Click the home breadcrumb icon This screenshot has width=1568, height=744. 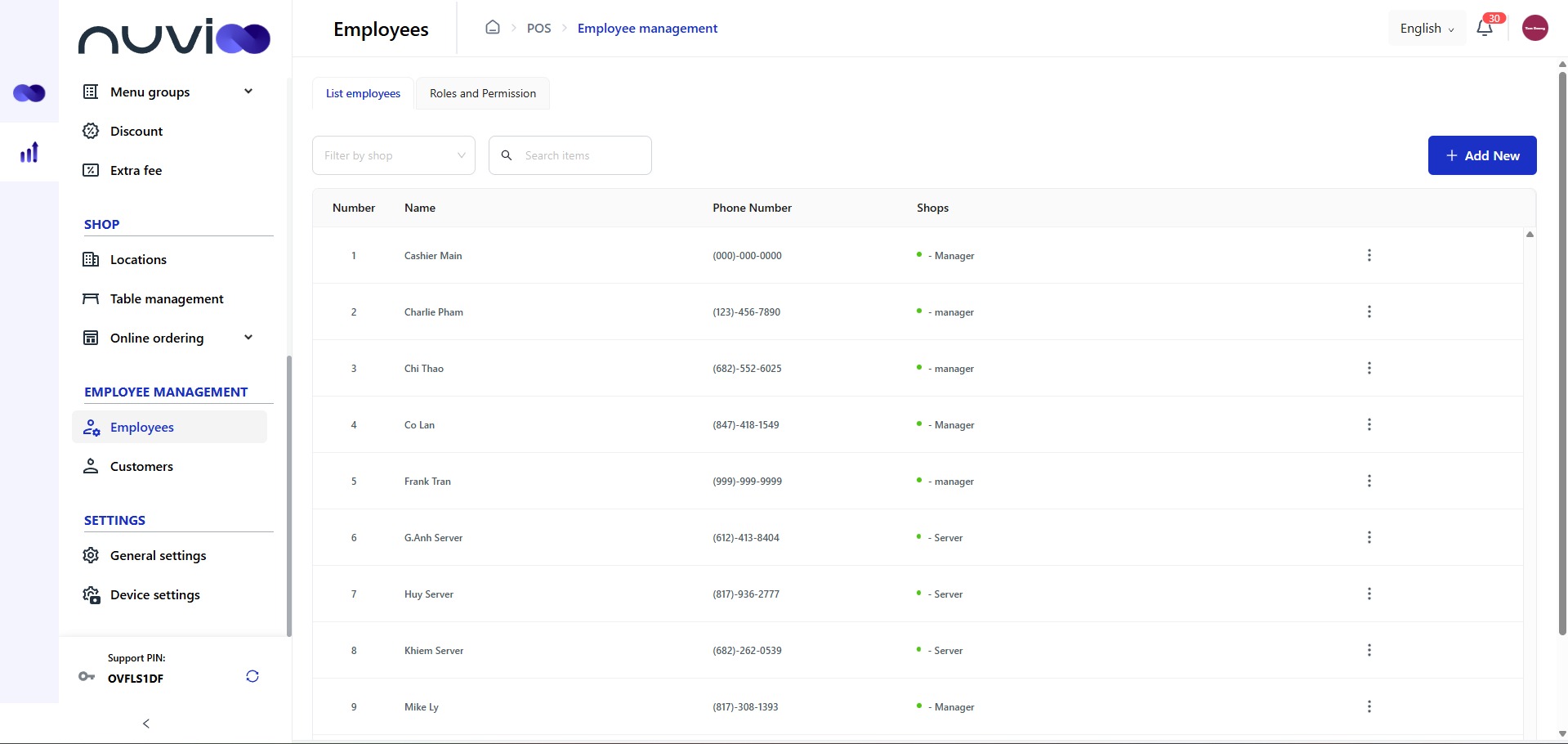click(493, 27)
